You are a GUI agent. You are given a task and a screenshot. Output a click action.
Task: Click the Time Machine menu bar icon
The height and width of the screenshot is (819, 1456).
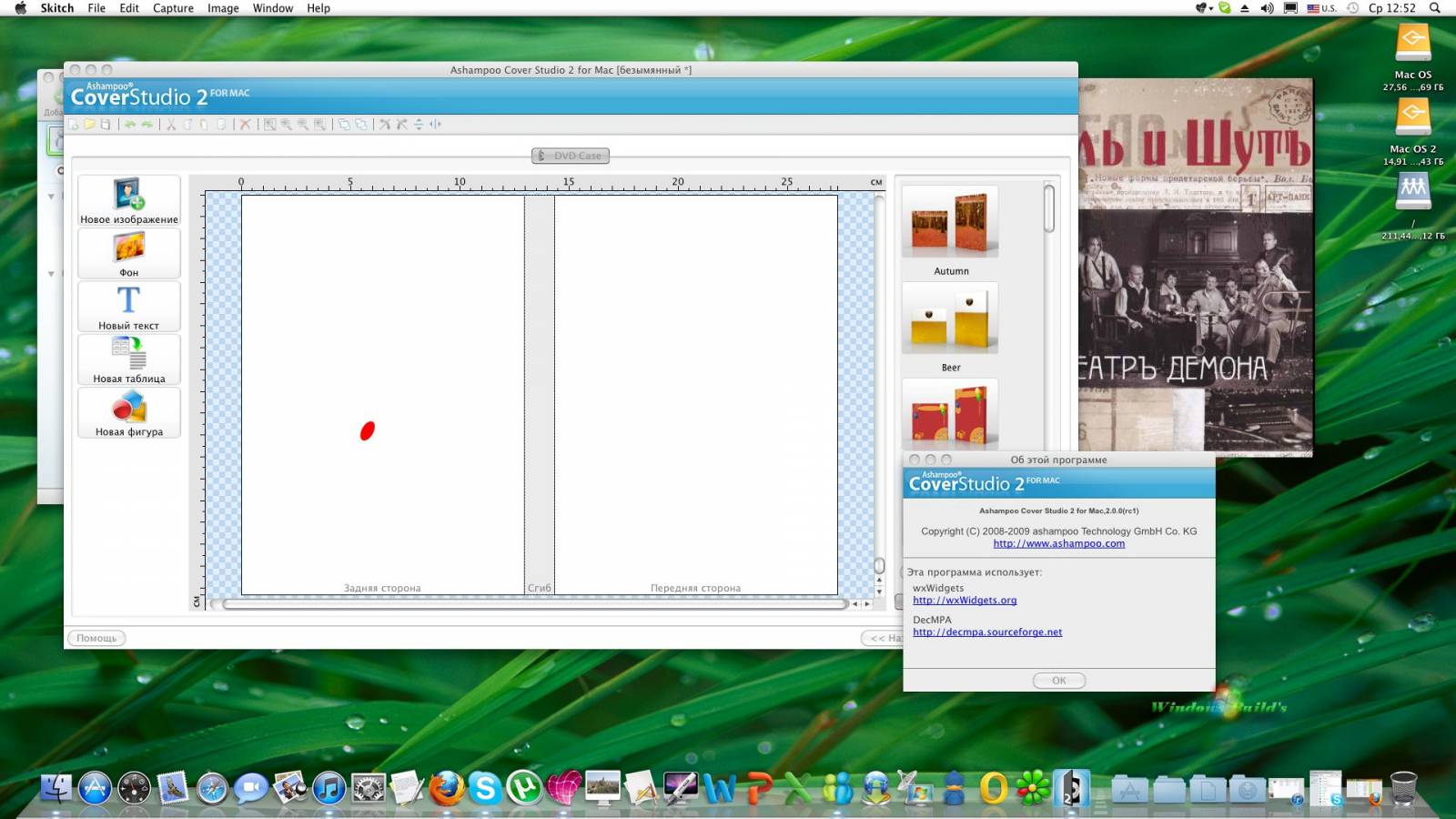click(x=1353, y=8)
